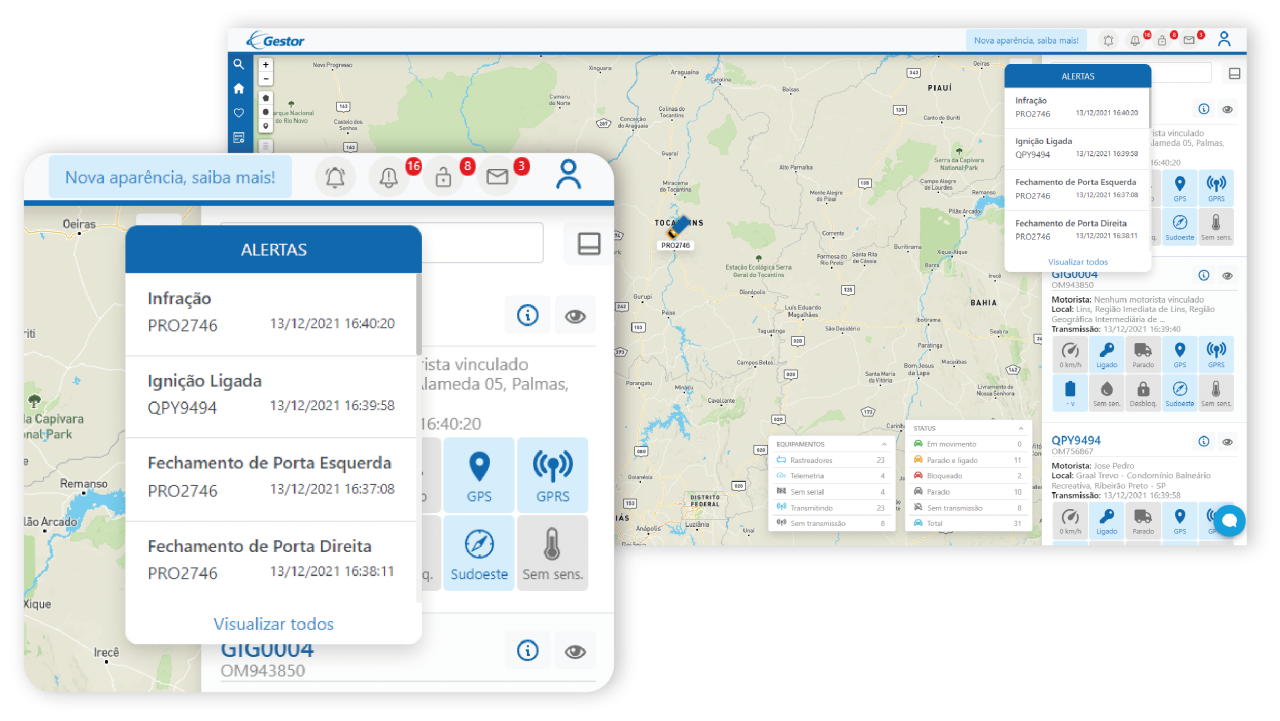Select the circle drawing tool on the map
This screenshot has width=1280, height=721.
265,112
